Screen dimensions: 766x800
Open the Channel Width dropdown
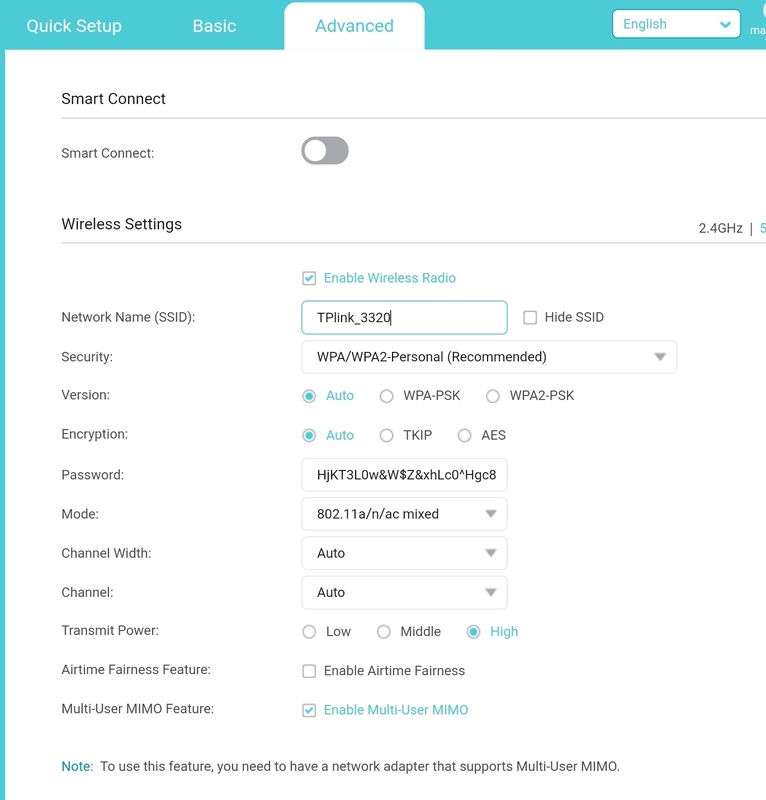(404, 553)
